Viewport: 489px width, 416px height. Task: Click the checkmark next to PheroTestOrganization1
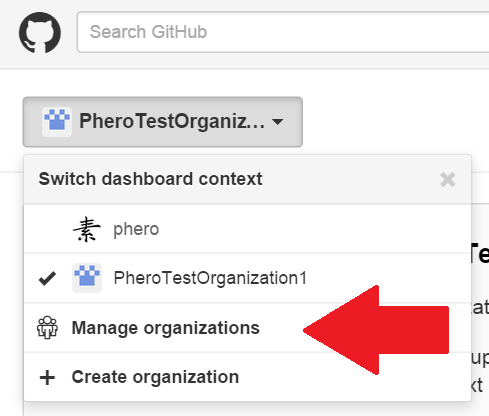47,278
